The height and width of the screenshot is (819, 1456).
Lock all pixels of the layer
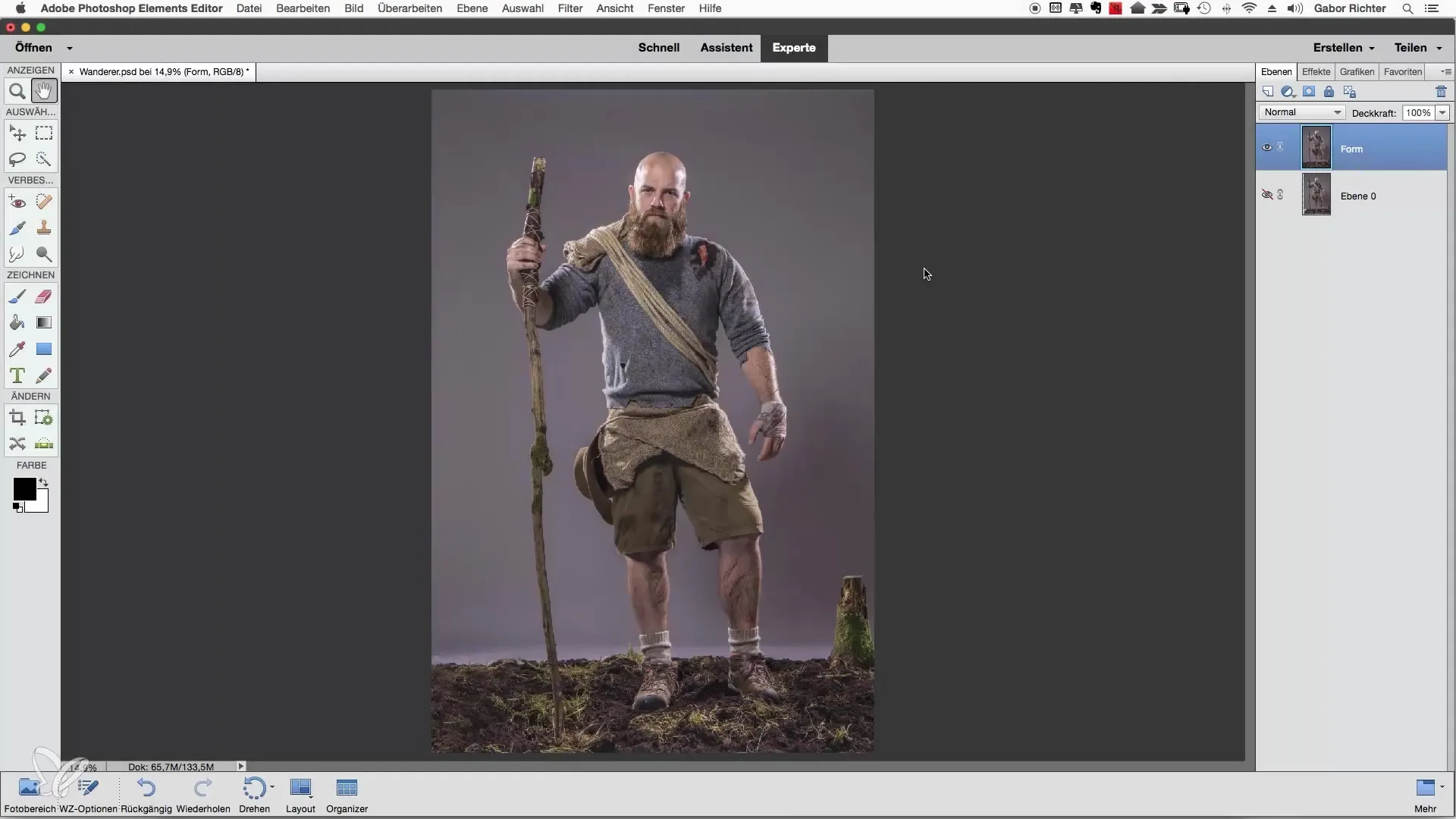coord(1329,92)
